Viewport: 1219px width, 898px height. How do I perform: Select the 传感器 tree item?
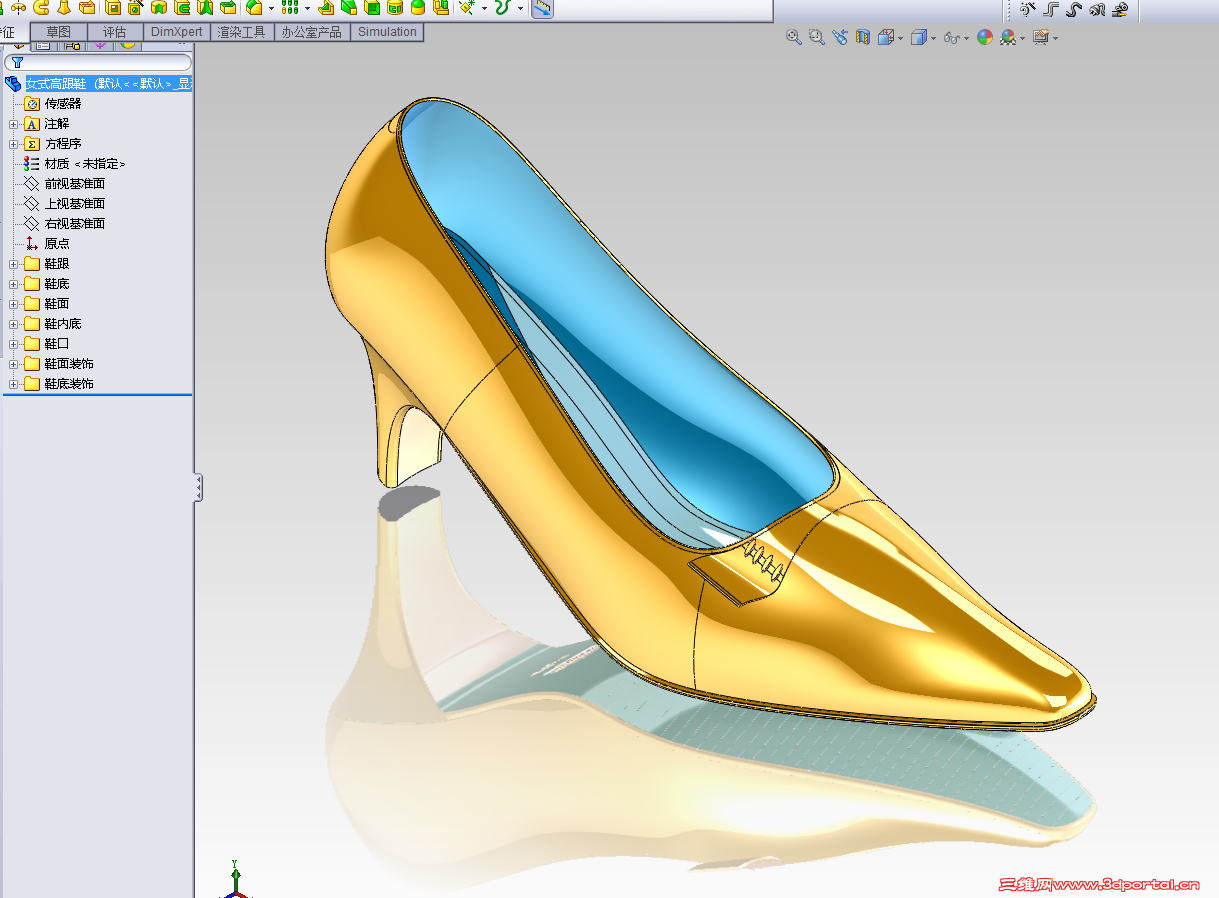pos(63,104)
